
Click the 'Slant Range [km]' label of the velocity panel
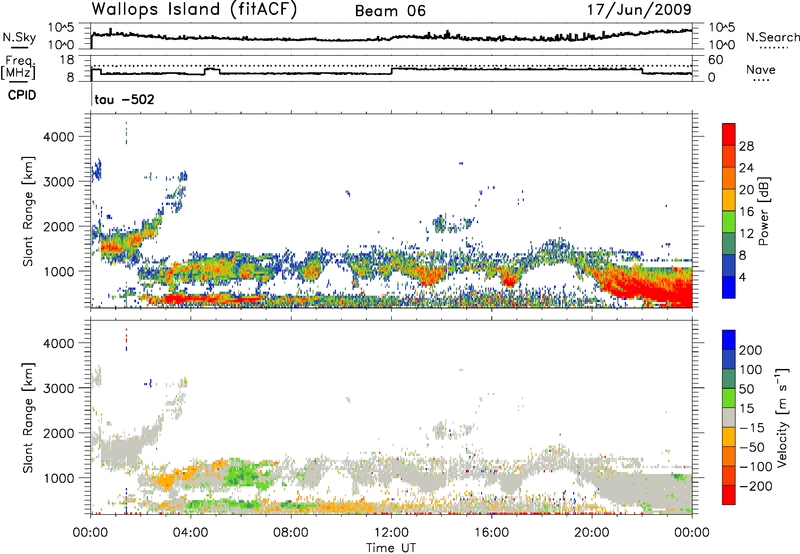[x=28, y=417]
